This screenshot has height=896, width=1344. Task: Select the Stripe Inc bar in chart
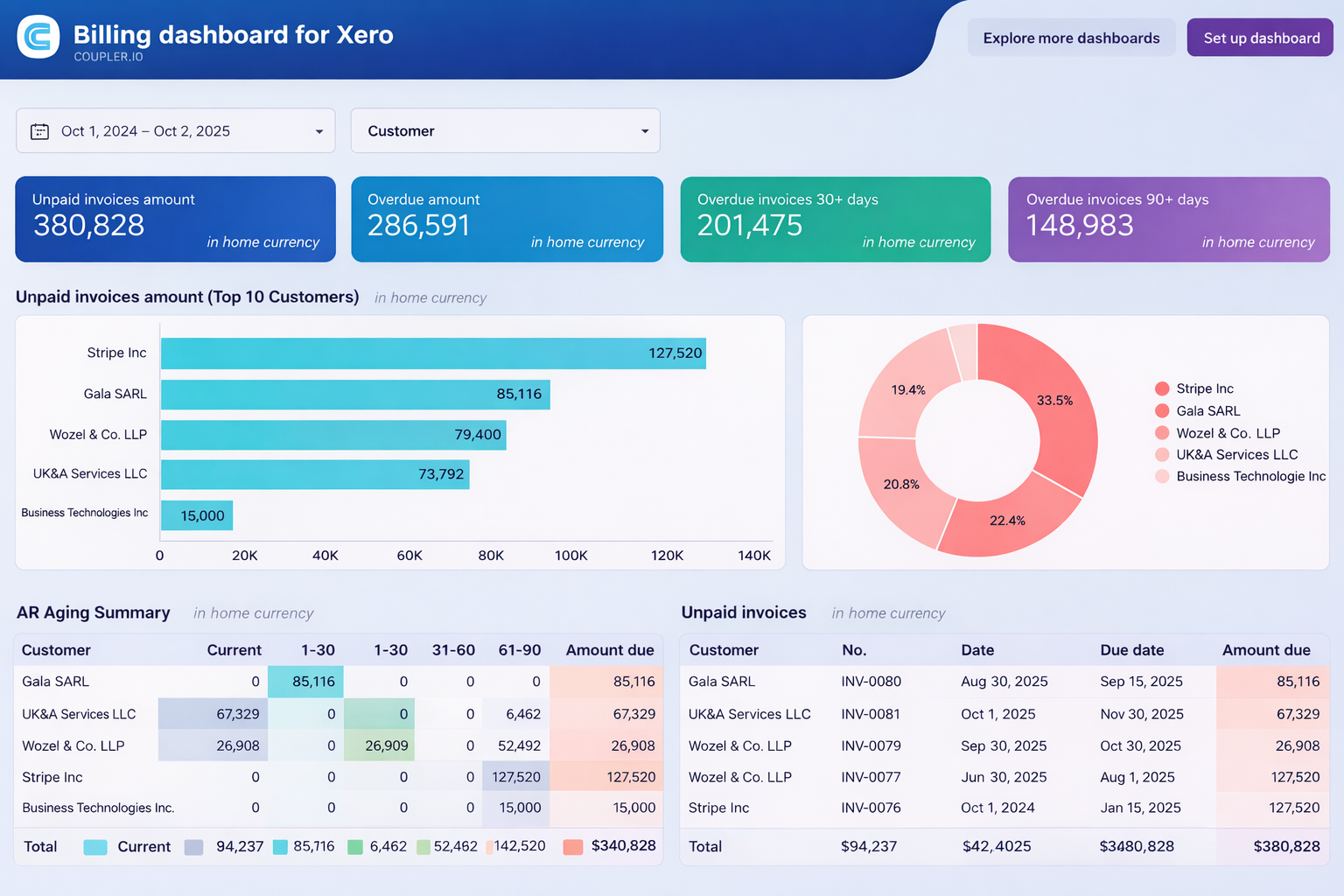tap(433, 353)
